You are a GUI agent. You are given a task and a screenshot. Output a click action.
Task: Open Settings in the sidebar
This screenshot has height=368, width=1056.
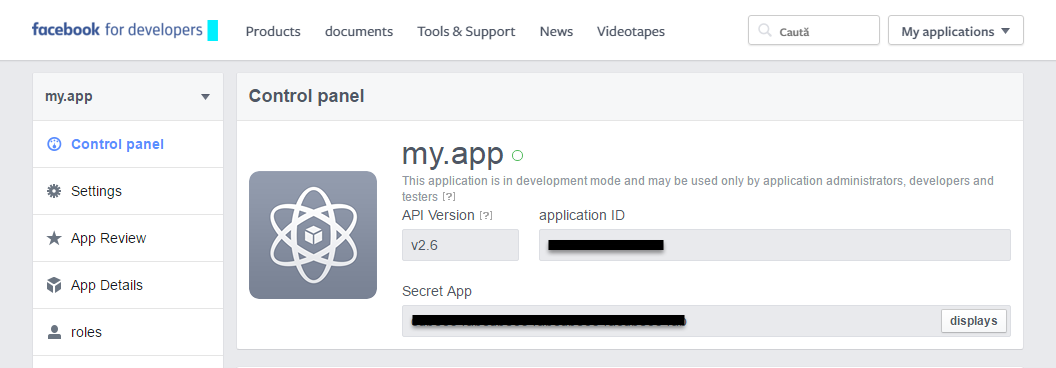pyautogui.click(x=128, y=191)
